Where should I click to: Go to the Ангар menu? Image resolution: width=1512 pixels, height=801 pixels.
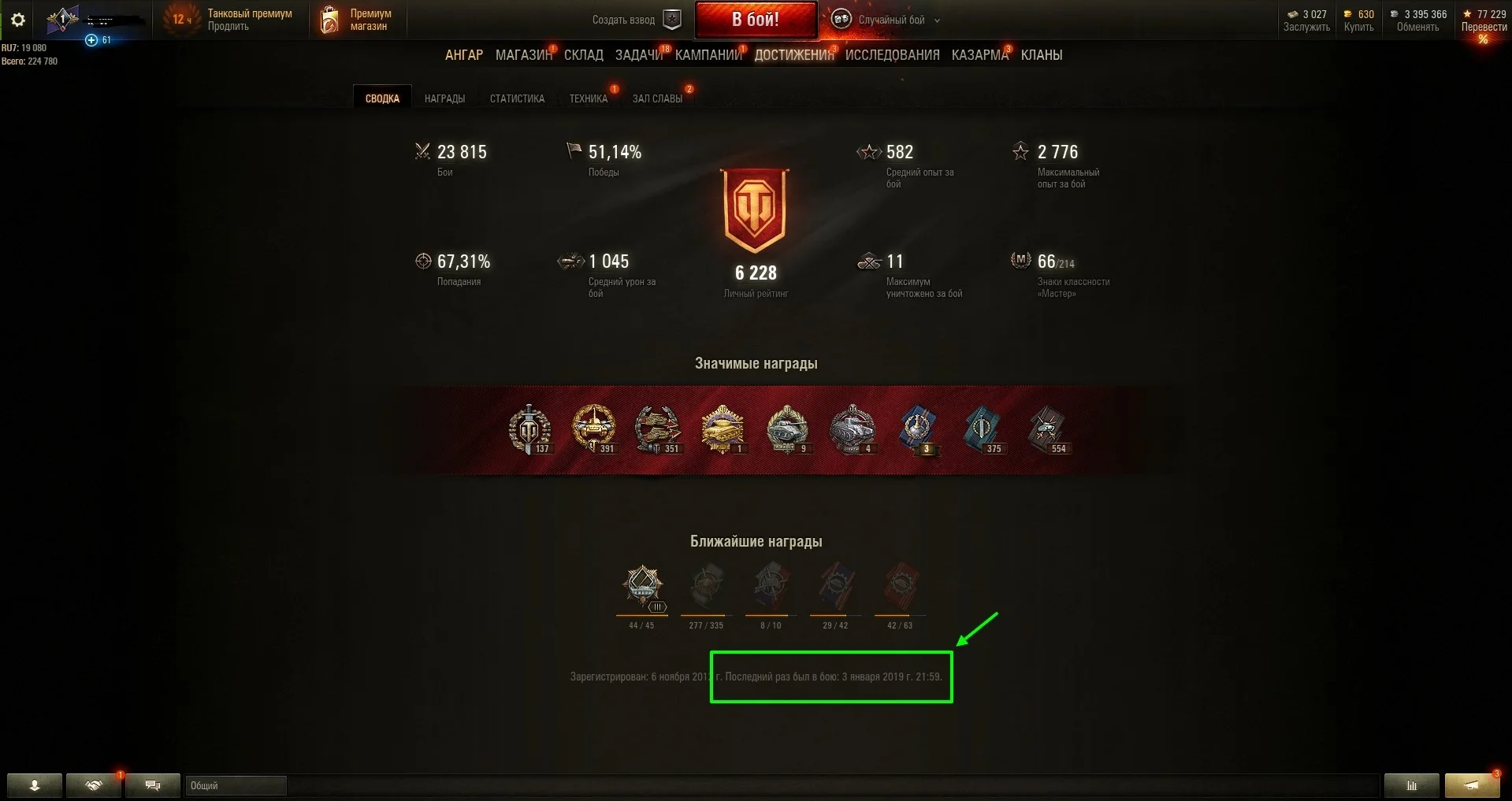pos(464,55)
